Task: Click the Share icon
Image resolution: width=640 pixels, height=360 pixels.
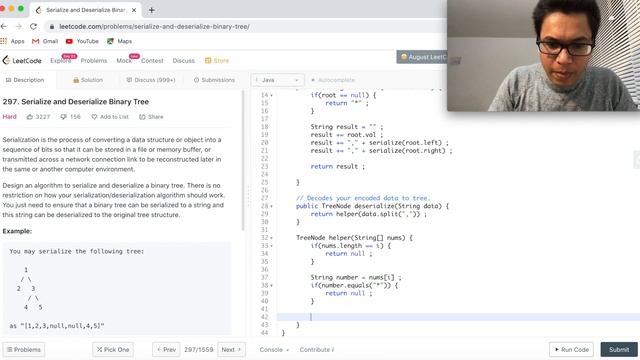Action: tap(142, 117)
